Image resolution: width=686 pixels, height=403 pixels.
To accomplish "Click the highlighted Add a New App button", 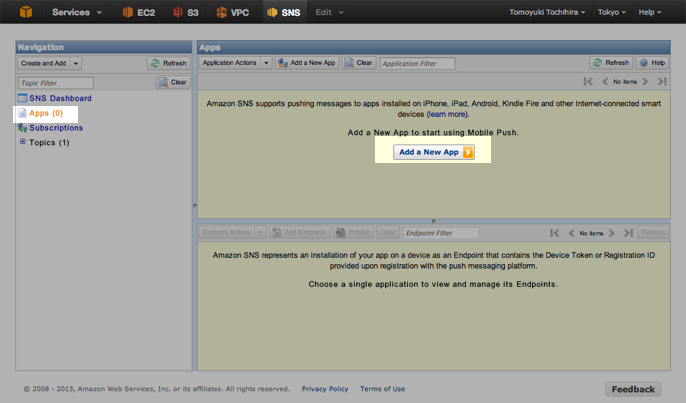I will [434, 152].
